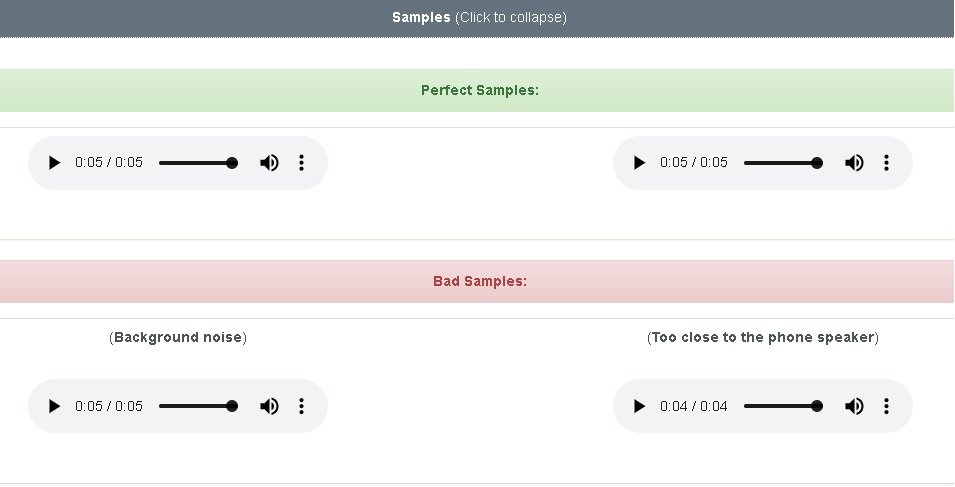Seek within the 0:04 sample progress bar
This screenshot has height=487, width=955.
(x=783, y=406)
